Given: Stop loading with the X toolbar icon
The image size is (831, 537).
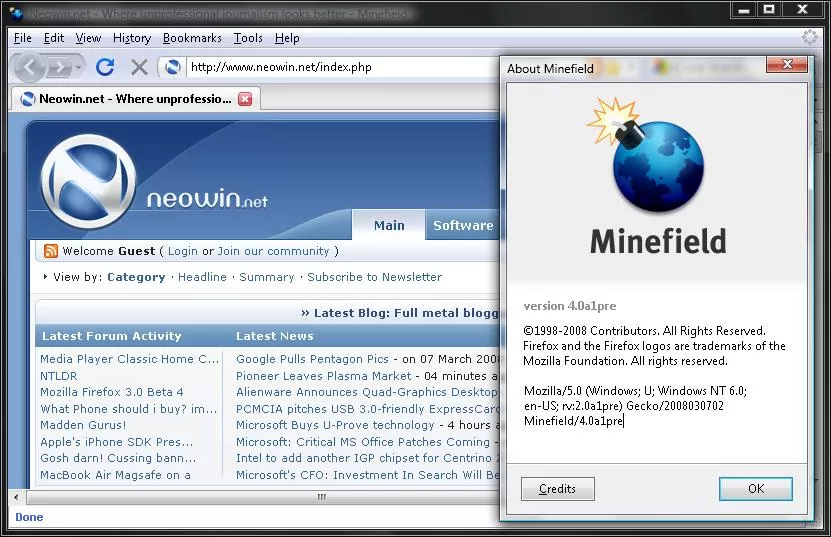Looking at the screenshot, I should 139,67.
